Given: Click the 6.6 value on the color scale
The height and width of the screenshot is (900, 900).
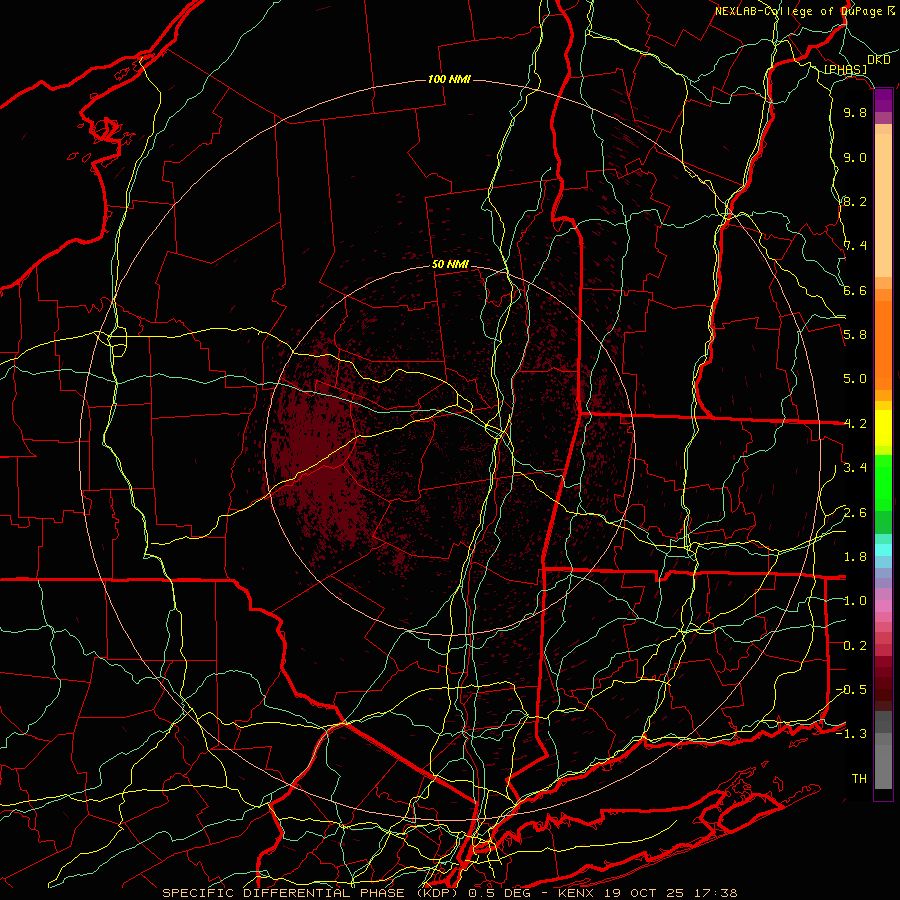Looking at the screenshot, I should pos(855,290).
